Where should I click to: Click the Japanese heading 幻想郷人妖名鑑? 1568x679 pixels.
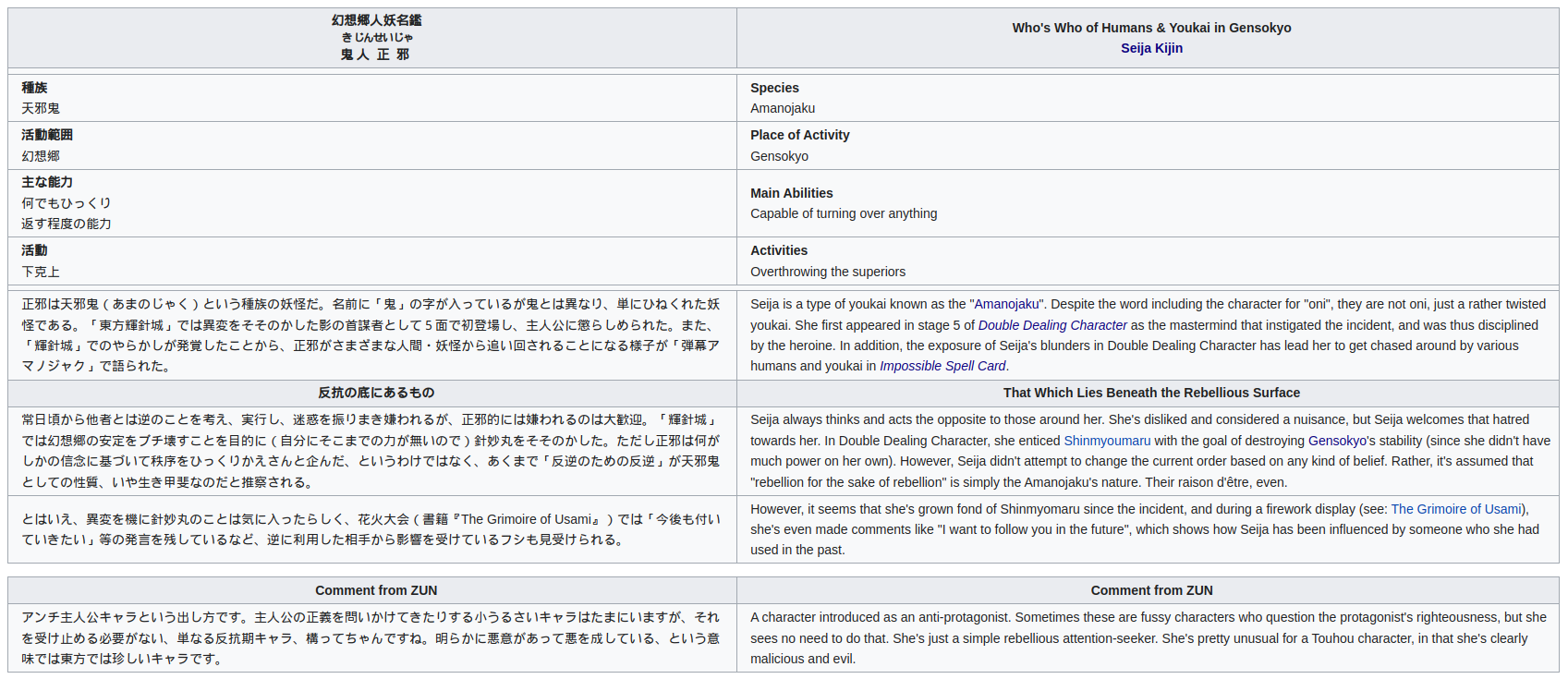(377, 20)
